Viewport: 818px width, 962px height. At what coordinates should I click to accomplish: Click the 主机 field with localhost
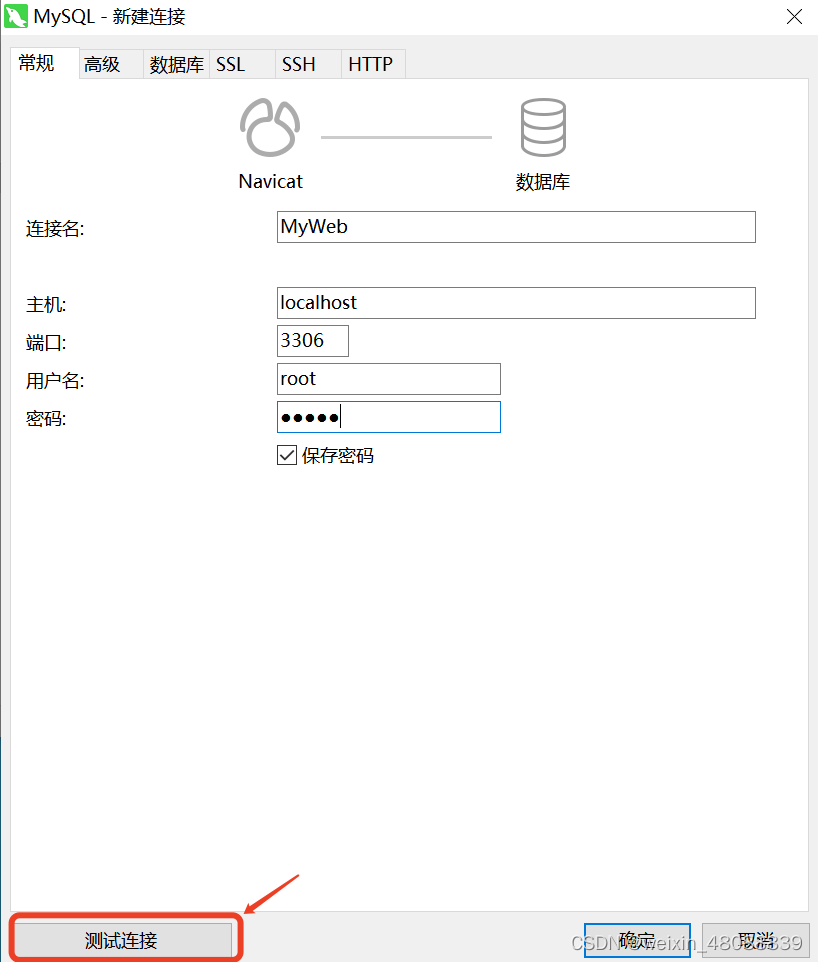tap(516, 303)
